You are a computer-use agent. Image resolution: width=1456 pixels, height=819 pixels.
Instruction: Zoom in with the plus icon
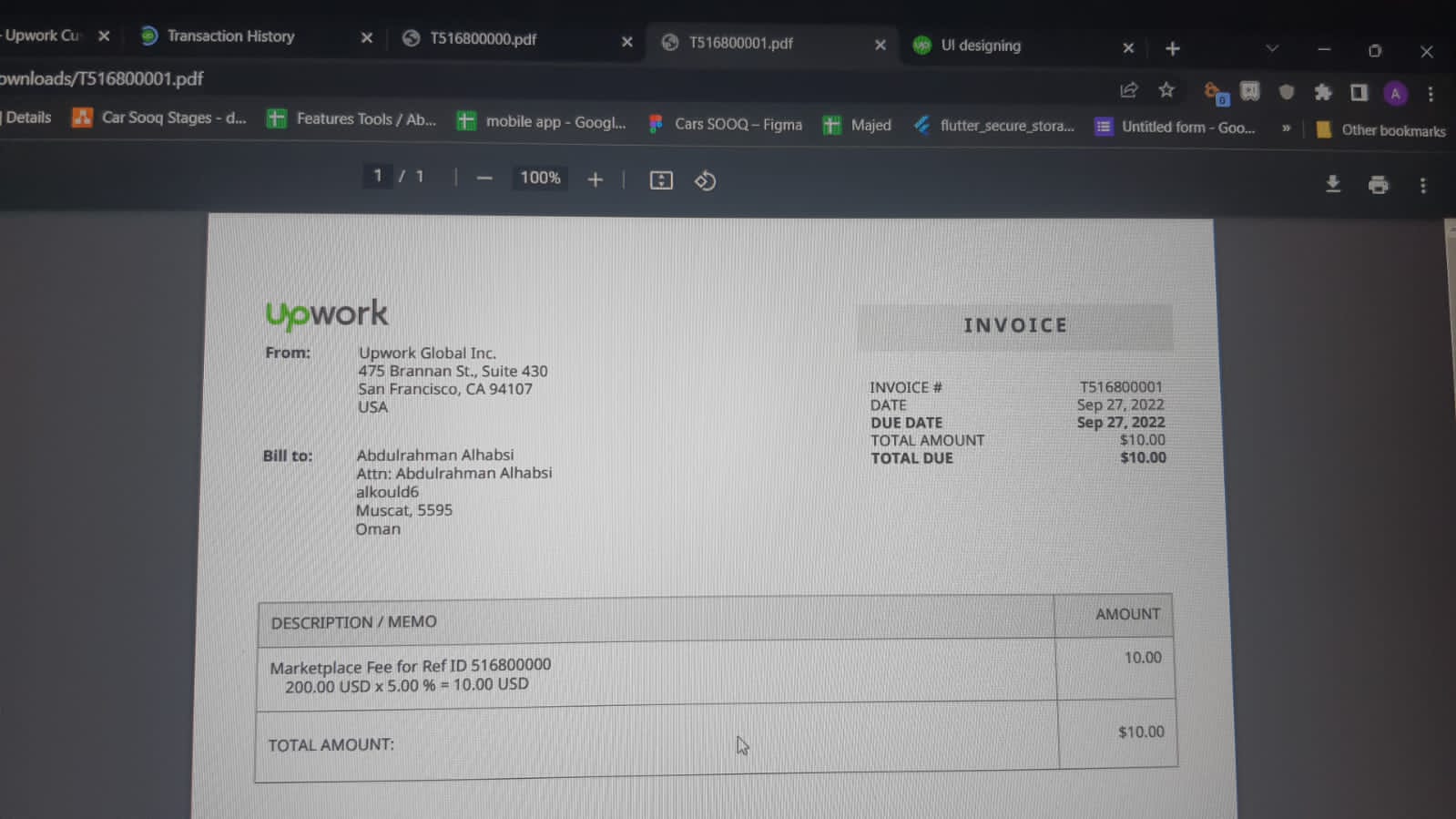(595, 179)
